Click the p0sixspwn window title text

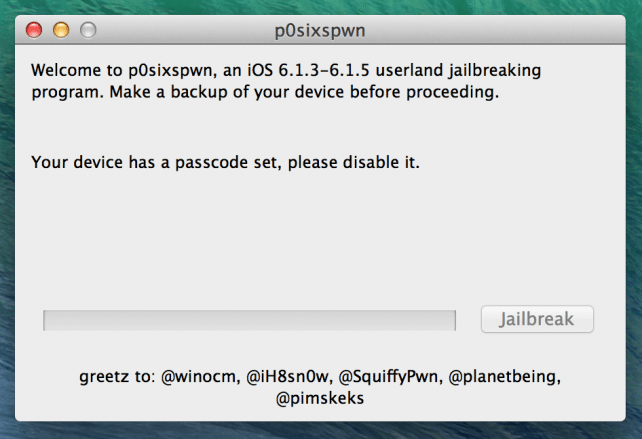click(x=320, y=30)
